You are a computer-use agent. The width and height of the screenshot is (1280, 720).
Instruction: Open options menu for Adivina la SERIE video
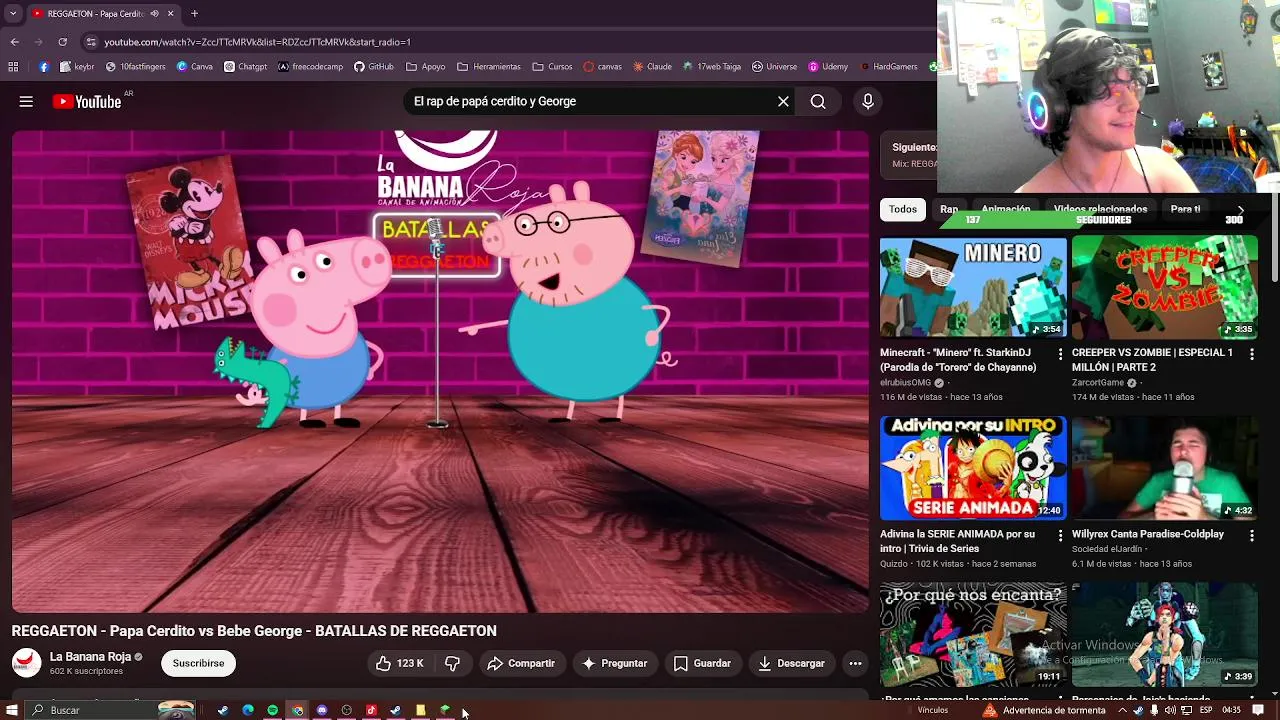pos(1060,535)
